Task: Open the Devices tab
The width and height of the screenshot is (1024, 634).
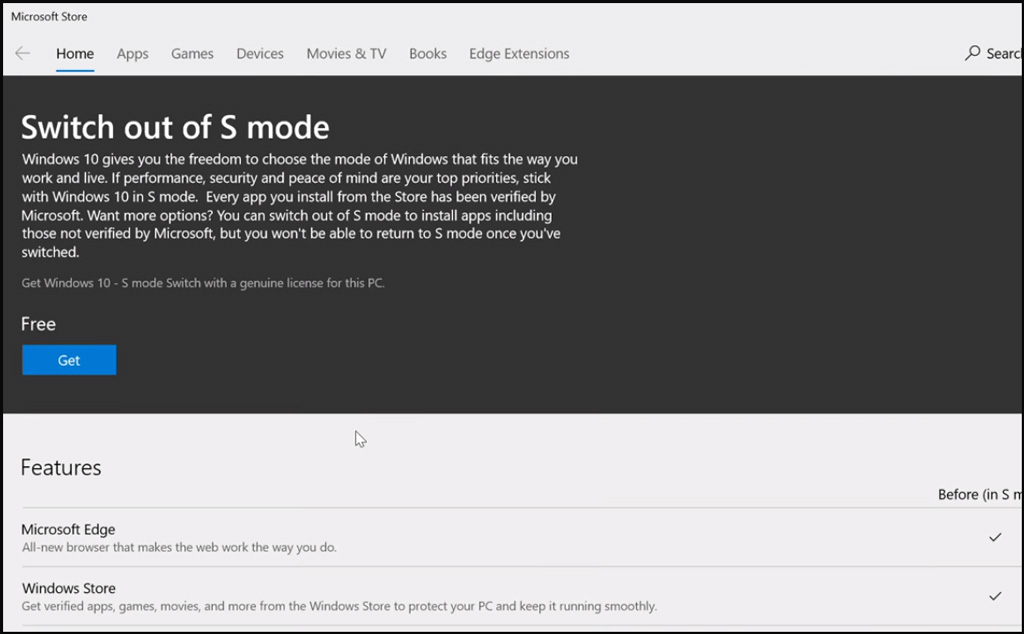Action: tap(260, 54)
